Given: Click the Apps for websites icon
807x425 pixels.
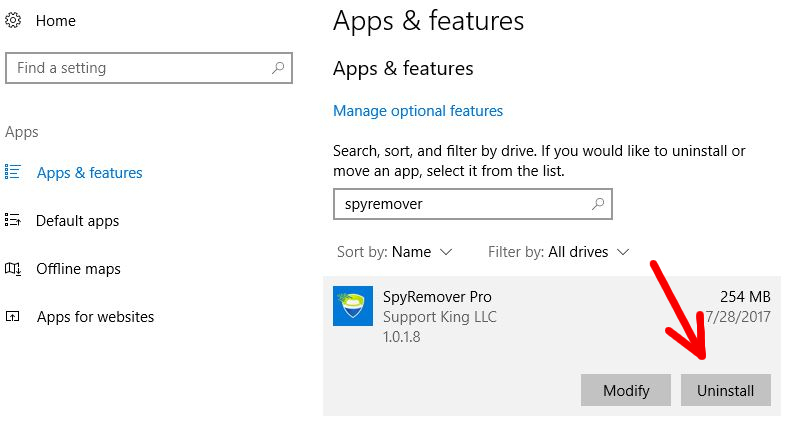Looking at the screenshot, I should click(x=12, y=316).
